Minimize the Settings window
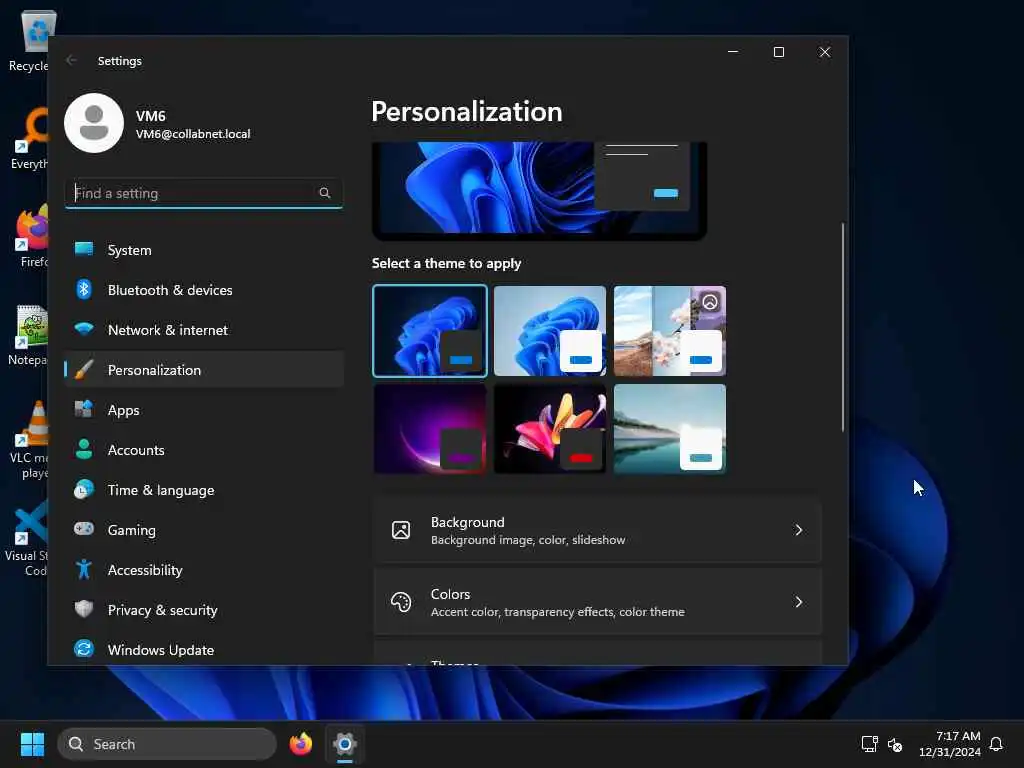Image resolution: width=1024 pixels, height=768 pixels. pos(733,52)
